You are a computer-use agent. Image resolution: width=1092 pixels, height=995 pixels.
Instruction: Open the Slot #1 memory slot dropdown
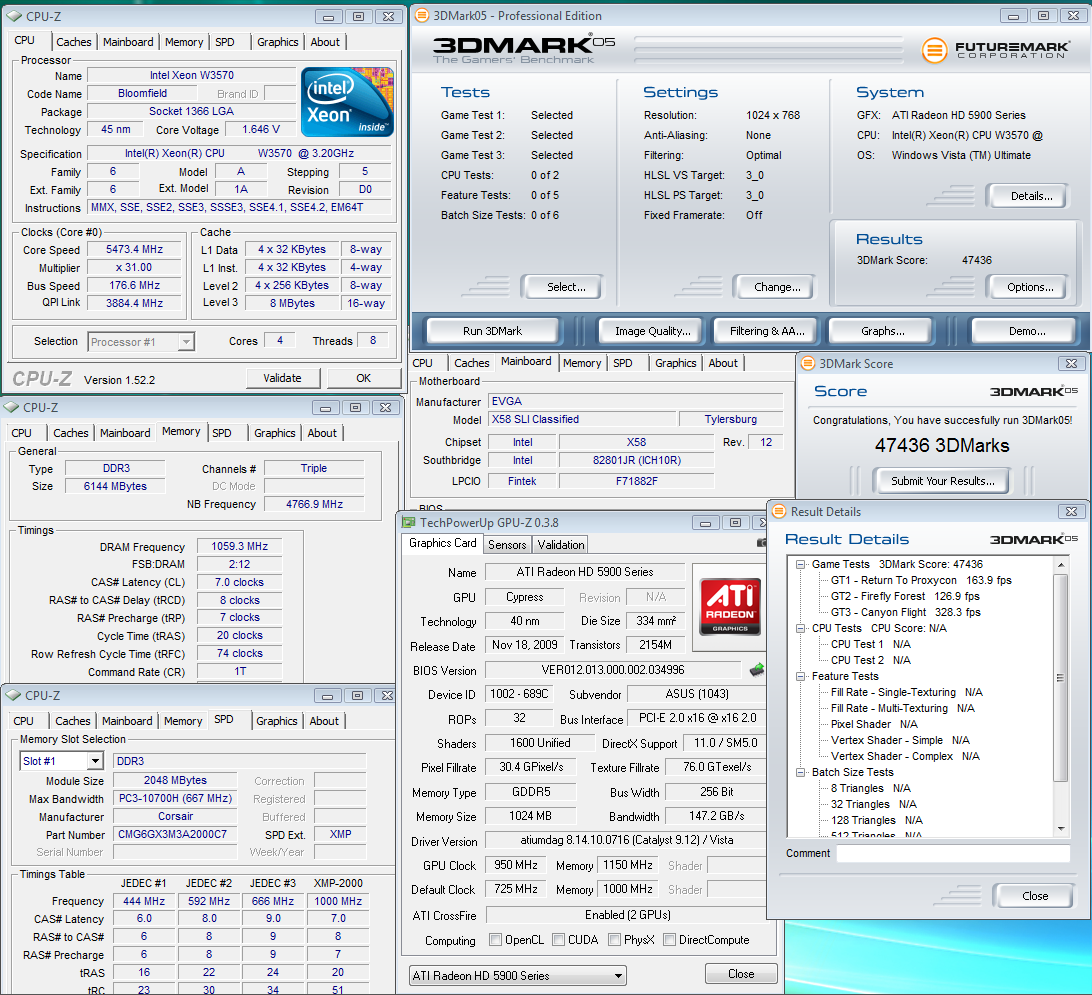(x=61, y=761)
